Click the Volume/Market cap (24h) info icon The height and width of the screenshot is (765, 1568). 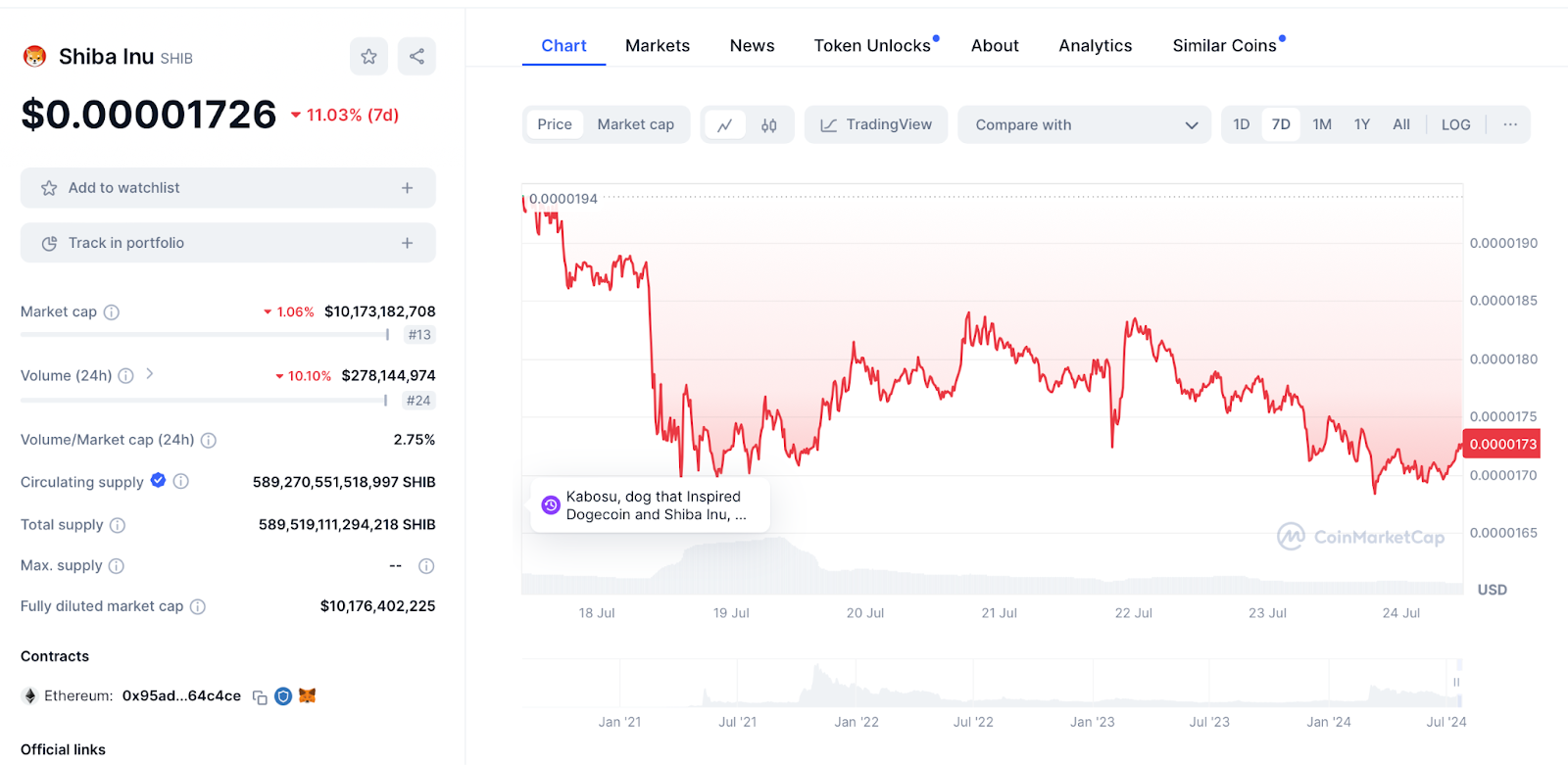[209, 441]
